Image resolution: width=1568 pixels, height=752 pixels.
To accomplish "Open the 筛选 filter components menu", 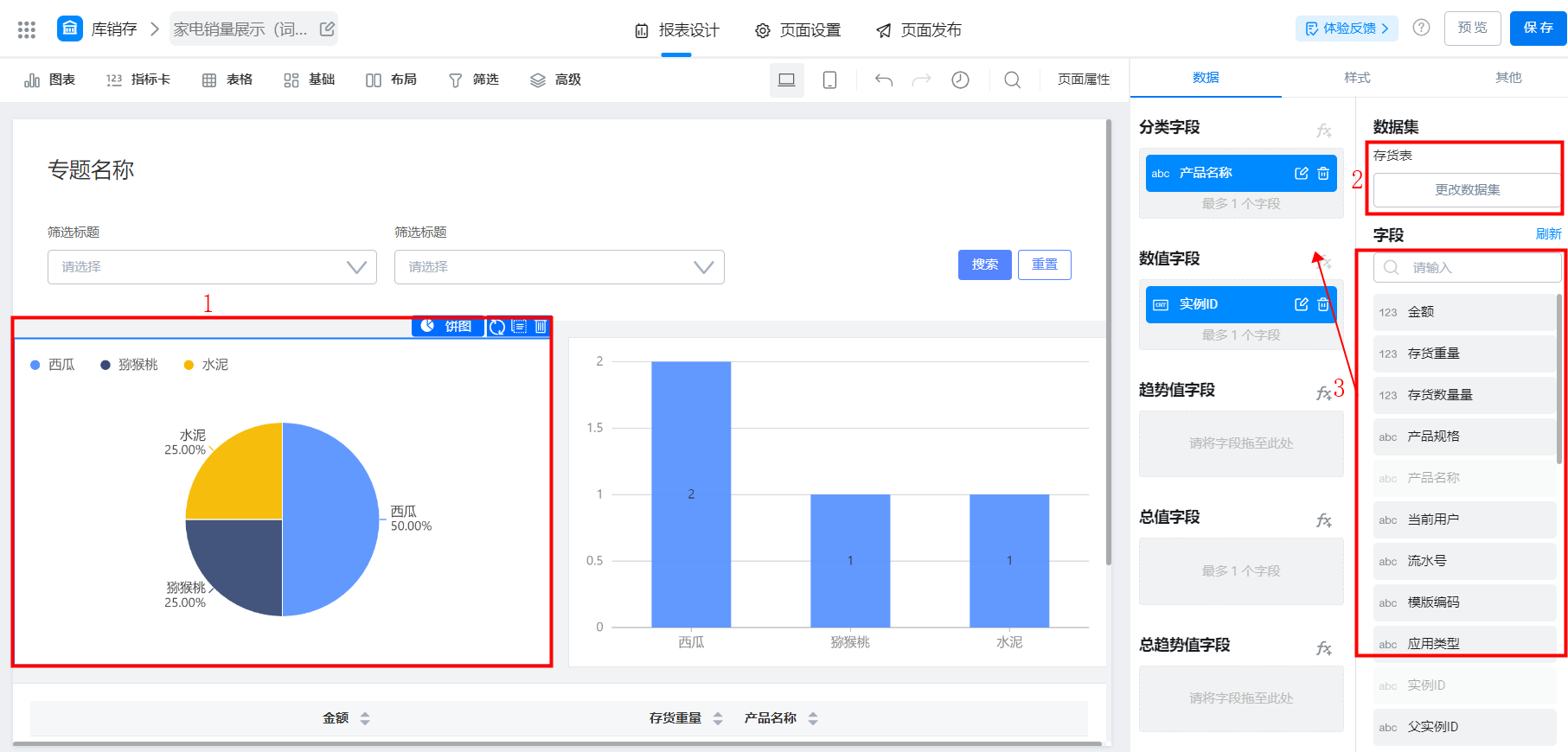I will 474,80.
